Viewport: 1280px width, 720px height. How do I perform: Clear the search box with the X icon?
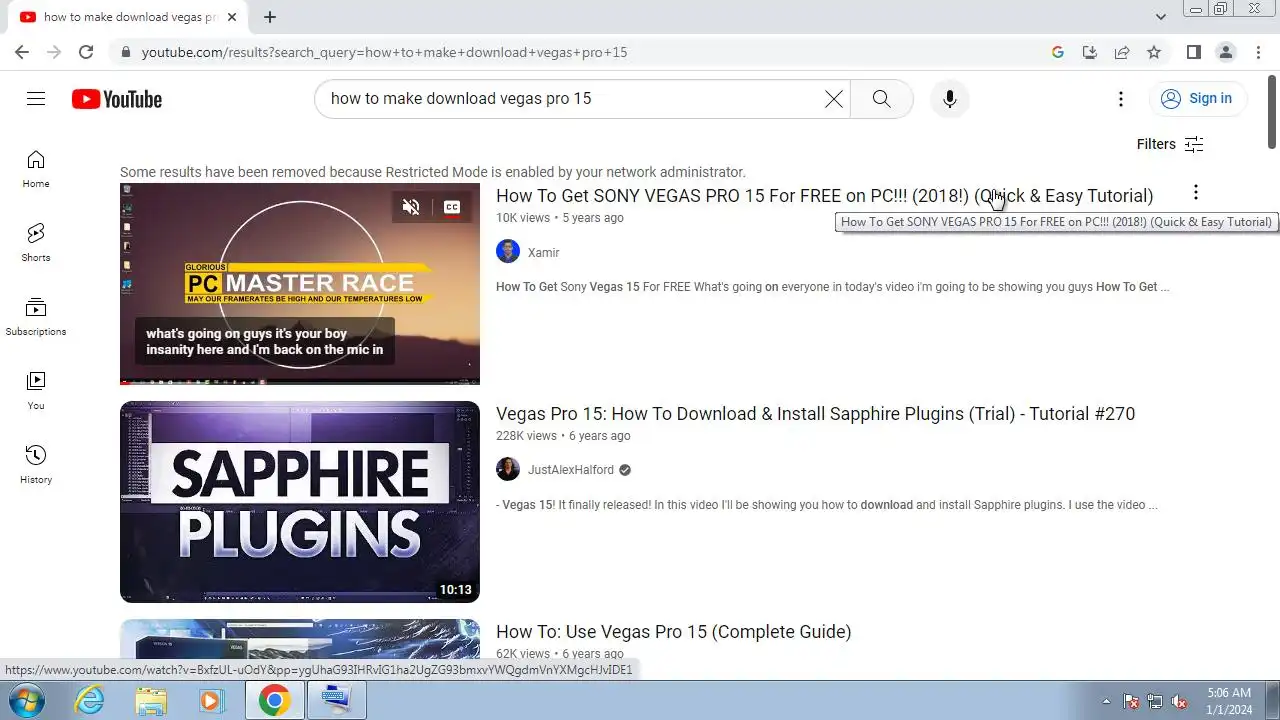[833, 99]
